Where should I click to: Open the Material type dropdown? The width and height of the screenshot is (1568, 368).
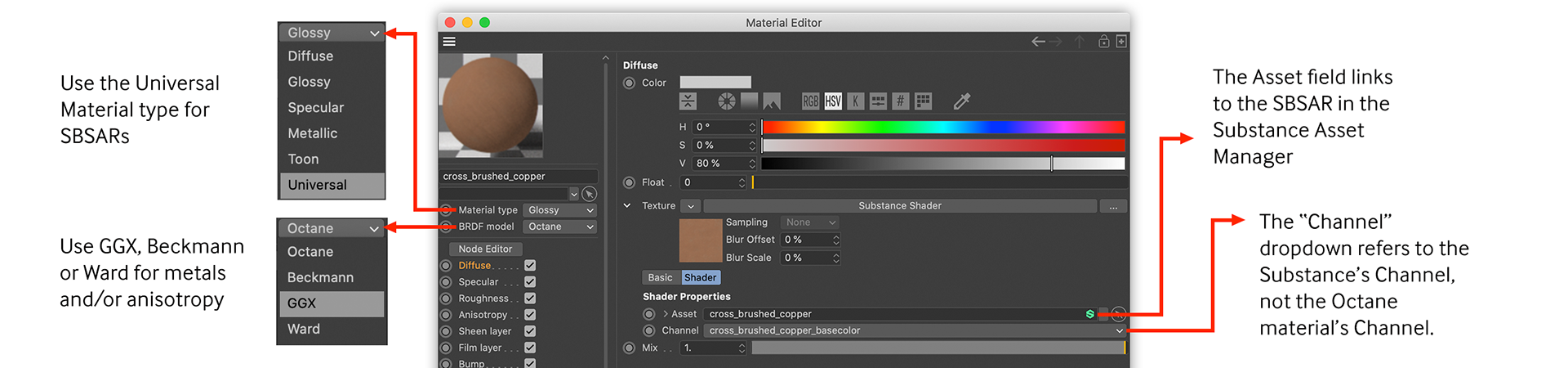[x=559, y=210]
